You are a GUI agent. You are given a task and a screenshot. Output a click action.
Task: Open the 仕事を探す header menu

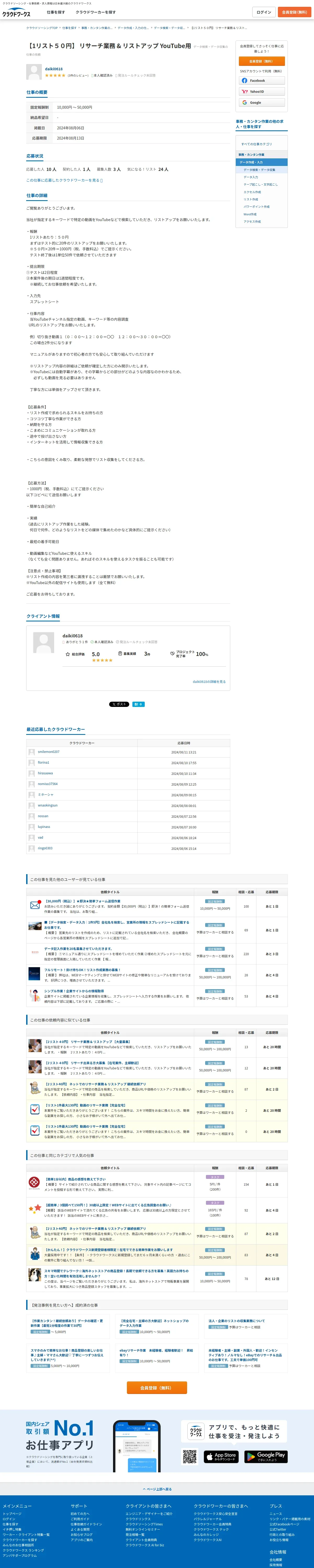tap(55, 12)
